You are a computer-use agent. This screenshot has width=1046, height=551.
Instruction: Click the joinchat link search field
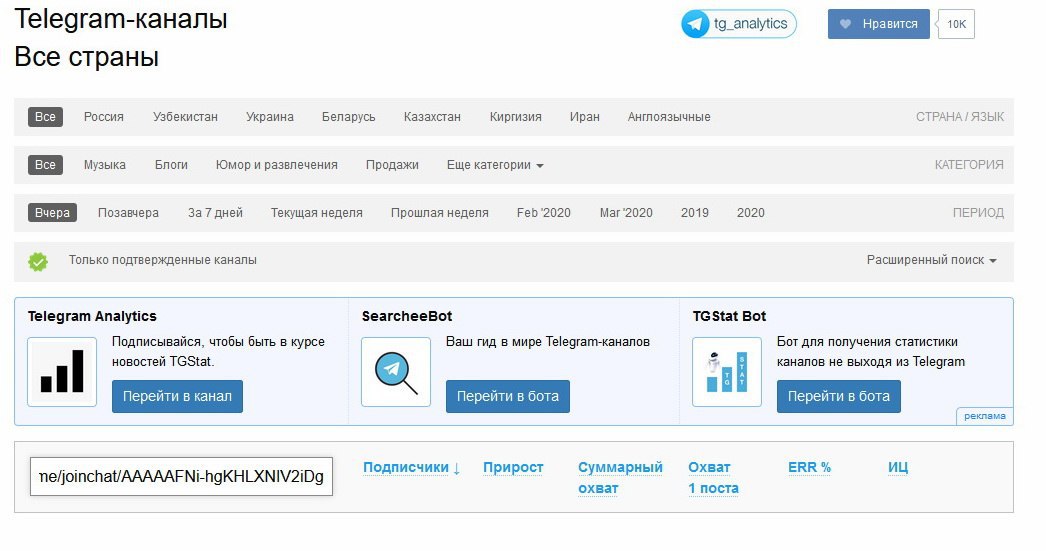point(181,476)
